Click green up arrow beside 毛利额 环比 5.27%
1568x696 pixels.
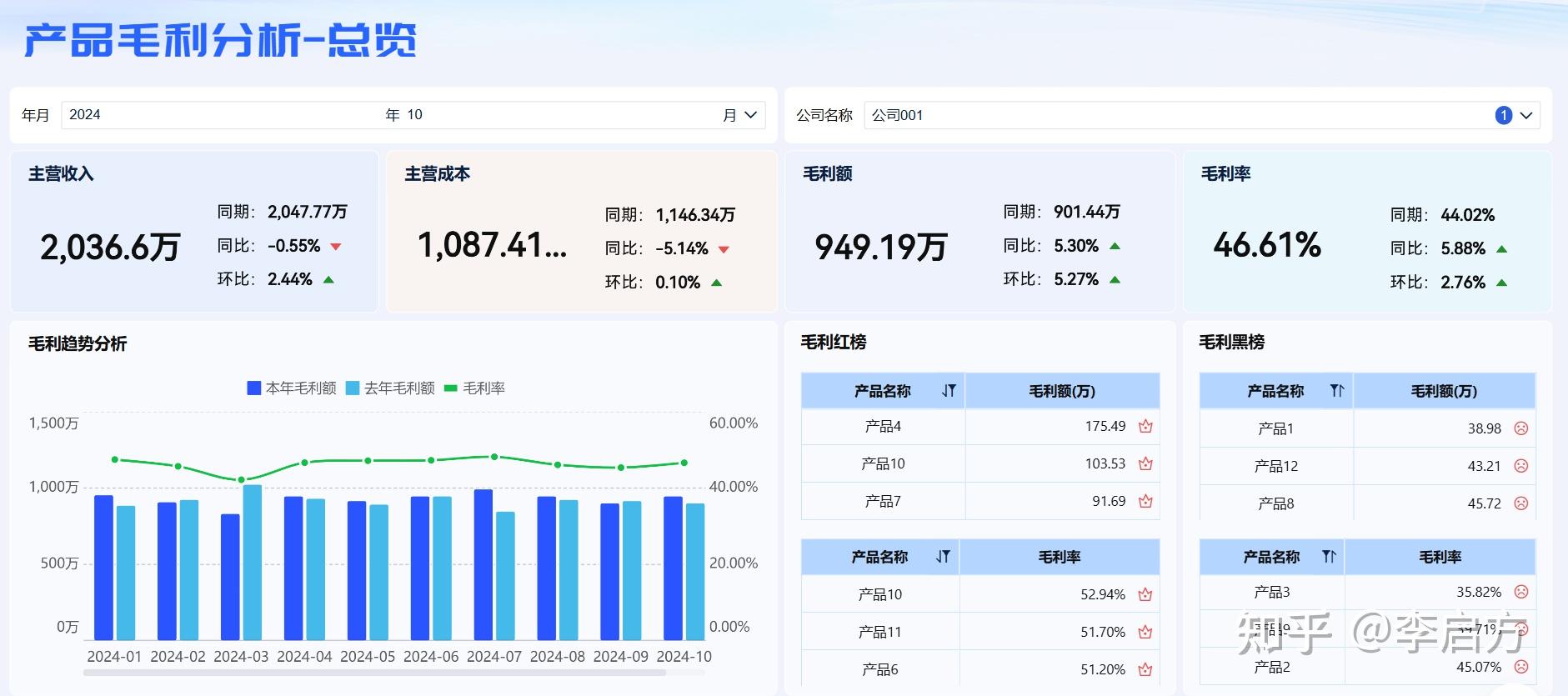coord(1115,279)
